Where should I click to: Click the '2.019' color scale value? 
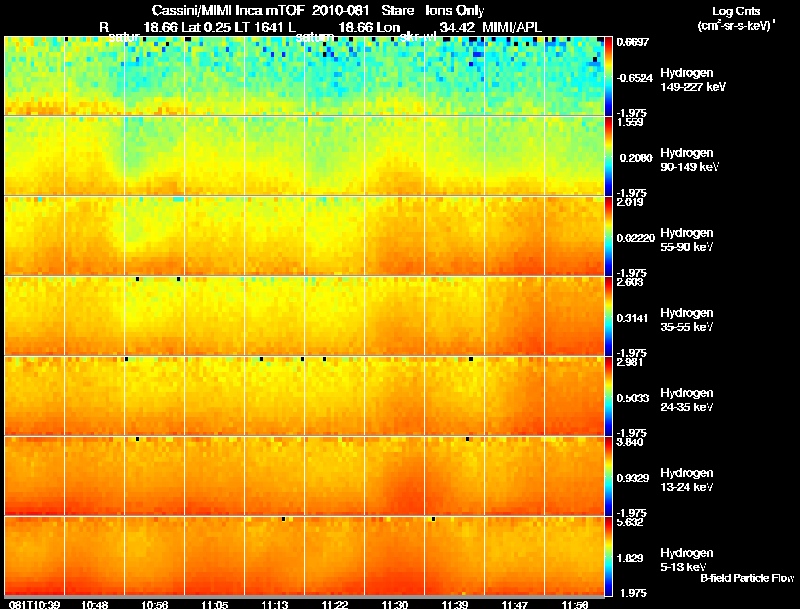click(x=630, y=202)
